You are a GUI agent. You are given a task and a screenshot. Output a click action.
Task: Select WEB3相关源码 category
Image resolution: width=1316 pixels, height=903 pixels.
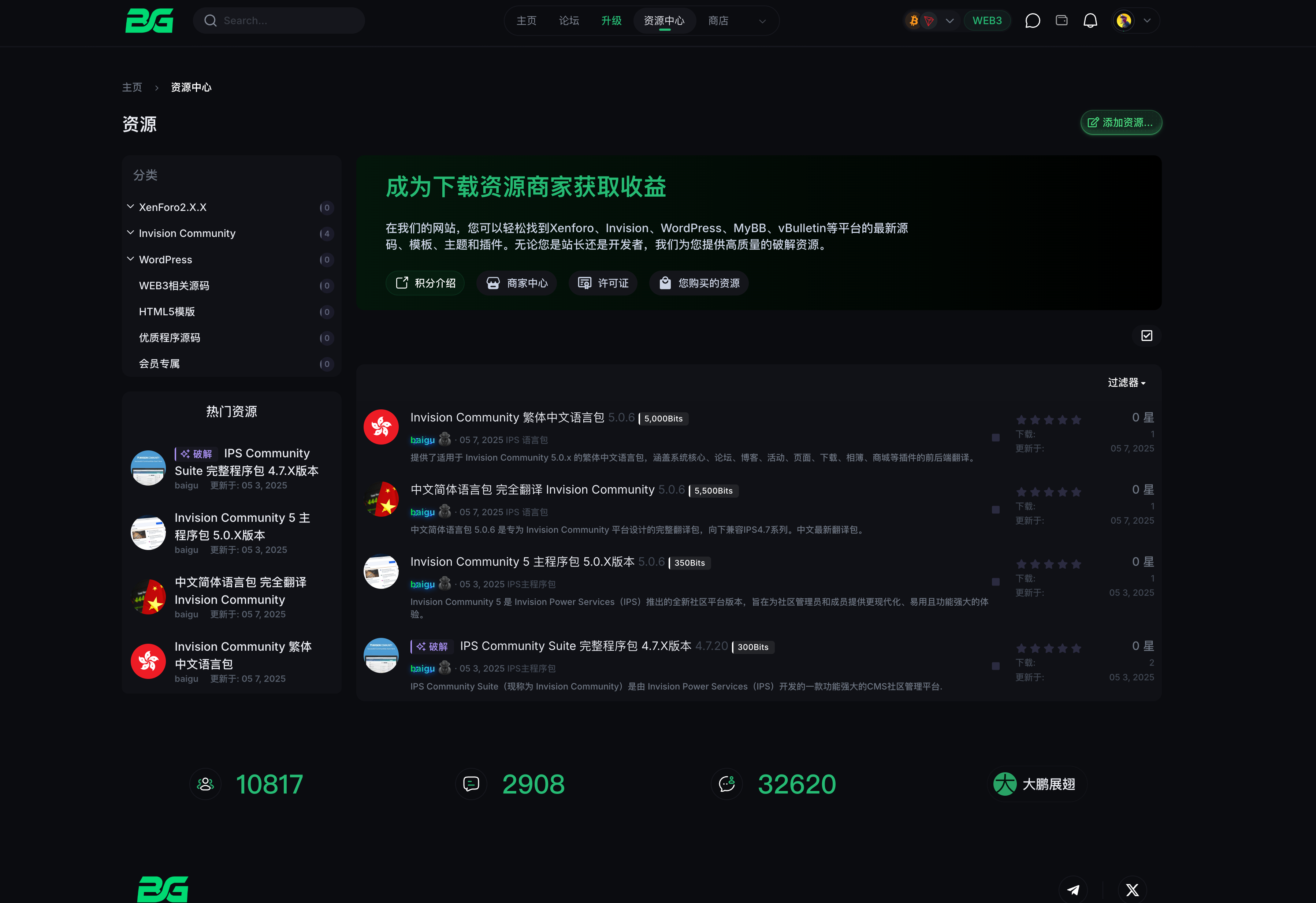coord(174,285)
